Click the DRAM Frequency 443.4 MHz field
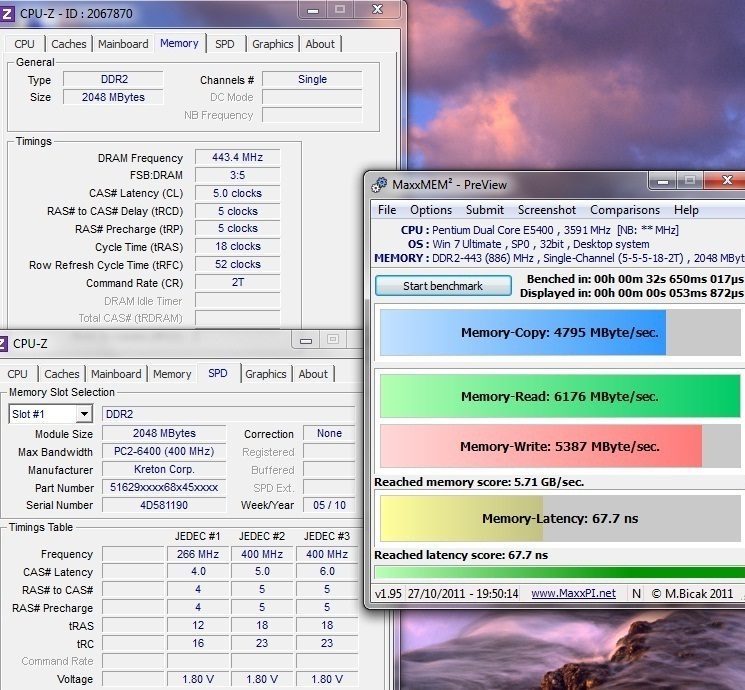 pyautogui.click(x=238, y=157)
